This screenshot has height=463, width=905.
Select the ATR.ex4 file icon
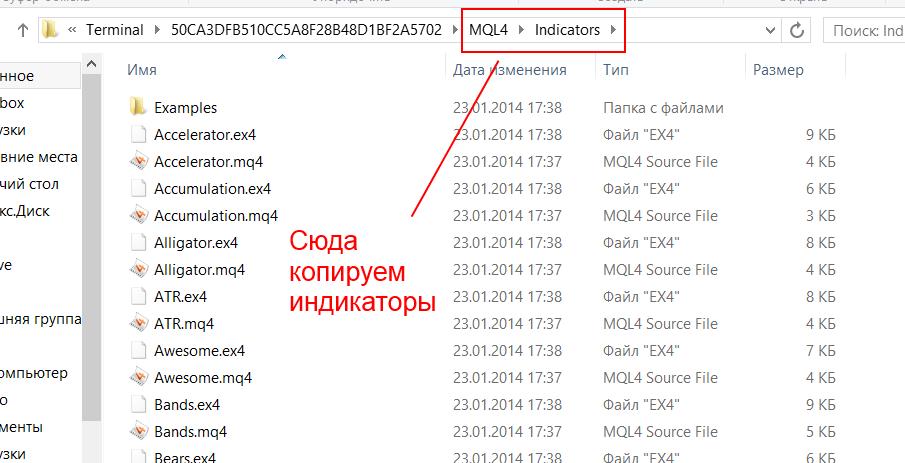[x=138, y=296]
